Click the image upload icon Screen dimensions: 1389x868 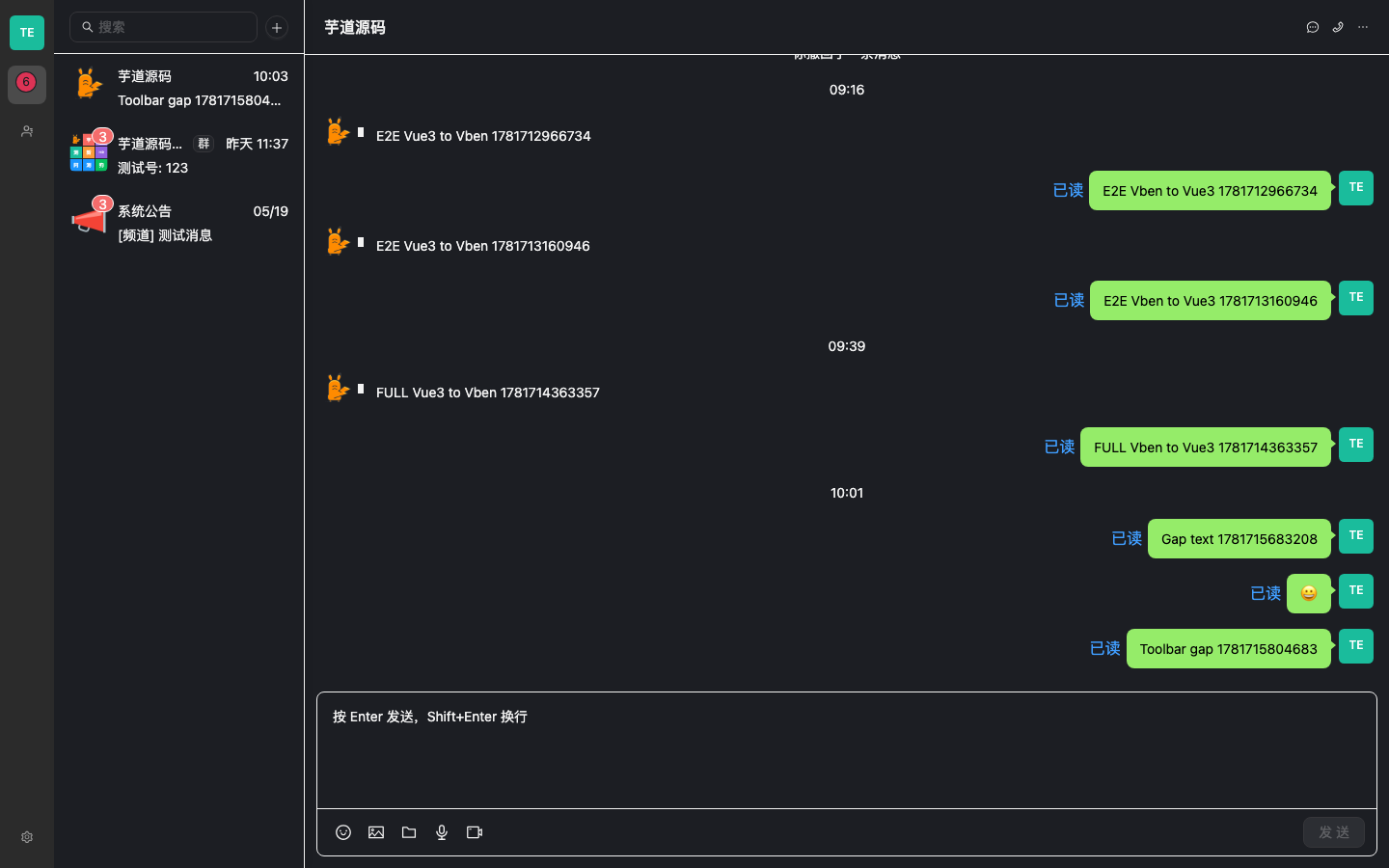pyautogui.click(x=376, y=832)
